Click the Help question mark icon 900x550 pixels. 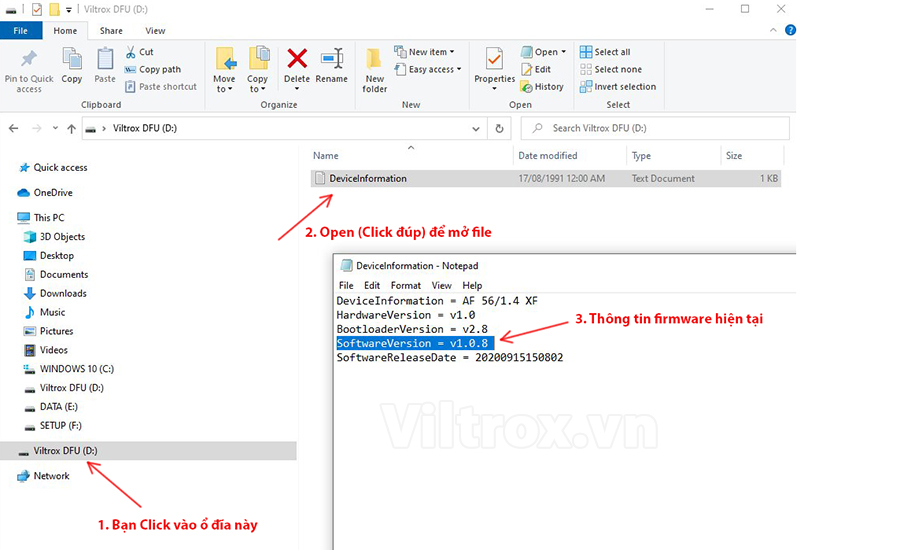click(790, 30)
